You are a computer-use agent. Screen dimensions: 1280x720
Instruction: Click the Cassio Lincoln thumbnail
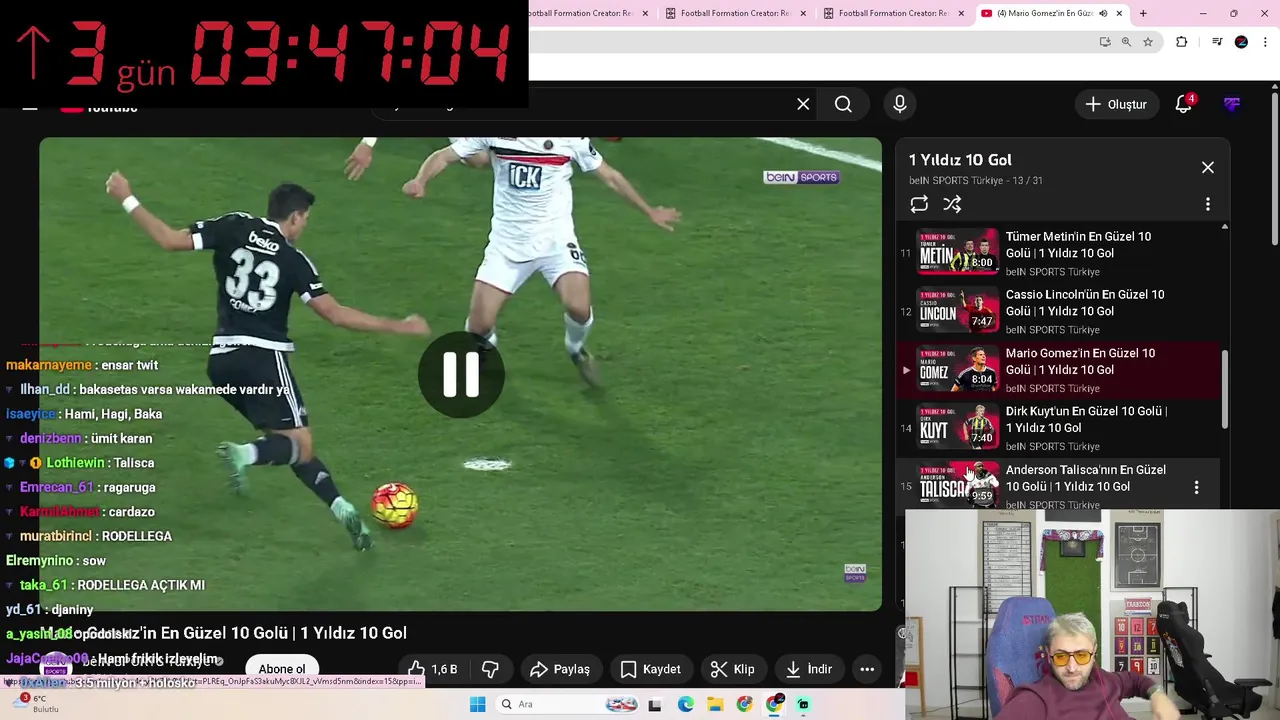tap(958, 309)
